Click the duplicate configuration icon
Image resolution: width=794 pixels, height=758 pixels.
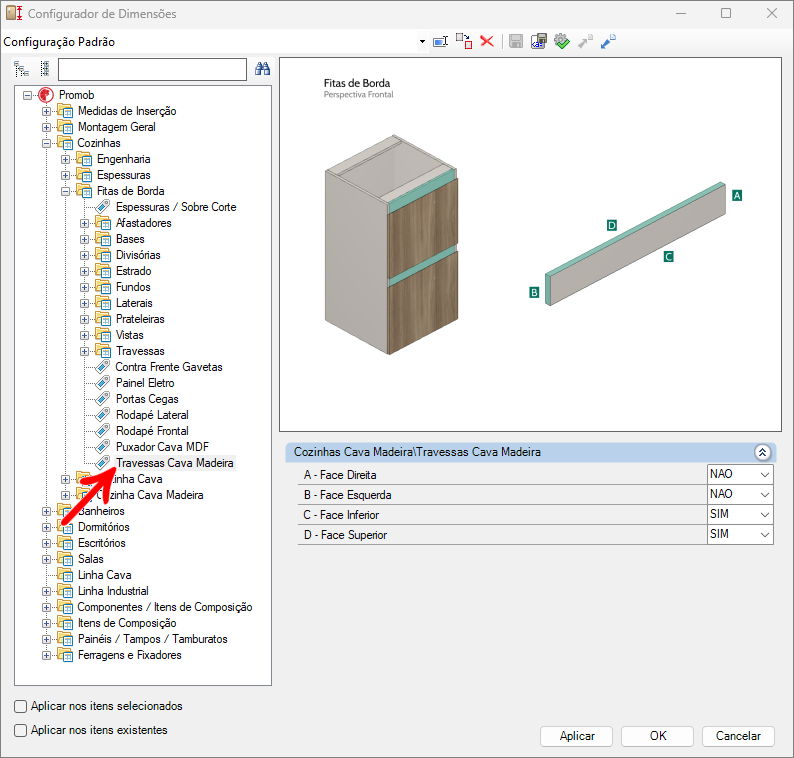[x=464, y=41]
